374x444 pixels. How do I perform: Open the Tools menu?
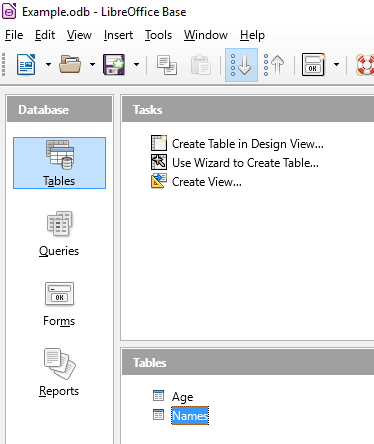pyautogui.click(x=158, y=35)
